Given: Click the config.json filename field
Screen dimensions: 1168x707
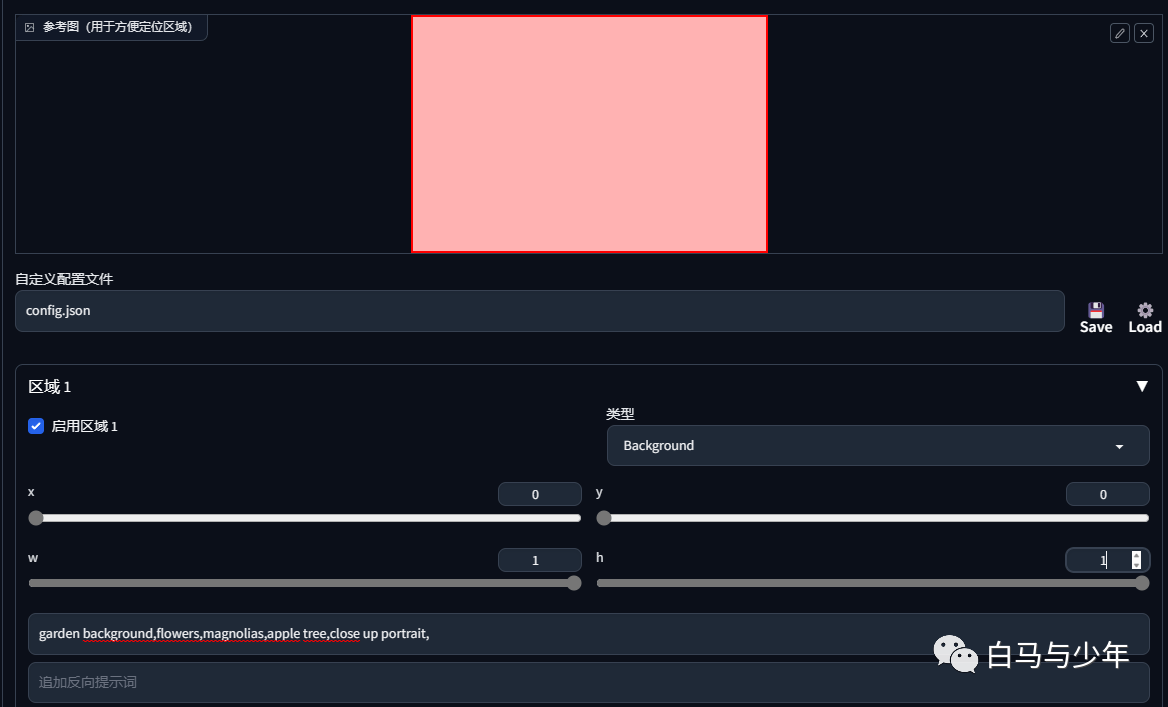Looking at the screenshot, I should point(539,311).
